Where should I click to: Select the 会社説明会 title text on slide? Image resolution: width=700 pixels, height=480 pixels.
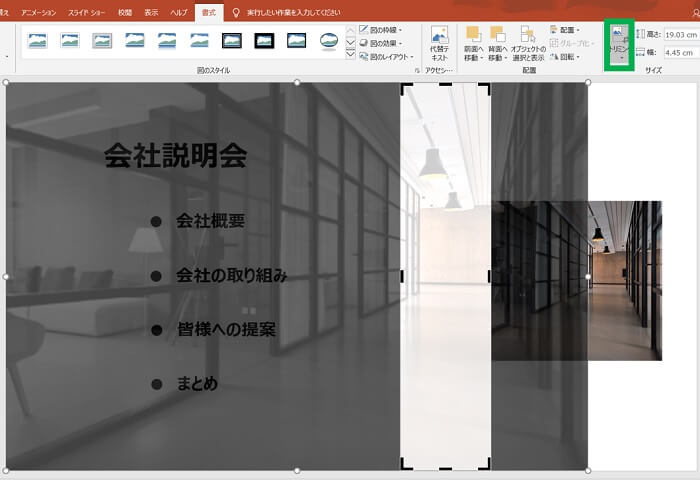pyautogui.click(x=175, y=155)
